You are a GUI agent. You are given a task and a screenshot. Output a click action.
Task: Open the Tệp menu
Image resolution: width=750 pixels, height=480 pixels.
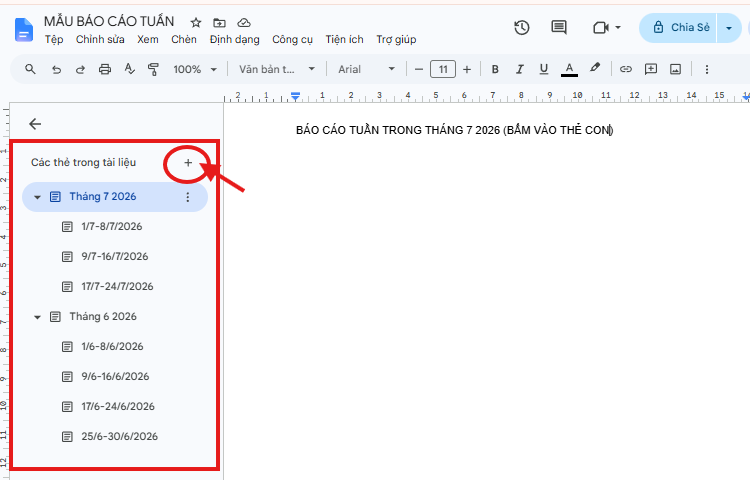point(54,39)
